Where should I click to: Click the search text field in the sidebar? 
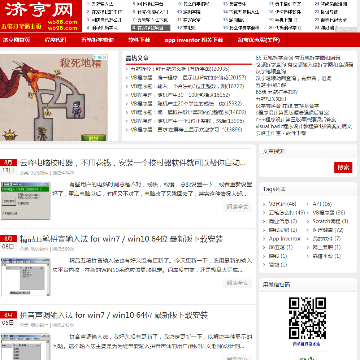pyautogui.click(x=298, y=167)
